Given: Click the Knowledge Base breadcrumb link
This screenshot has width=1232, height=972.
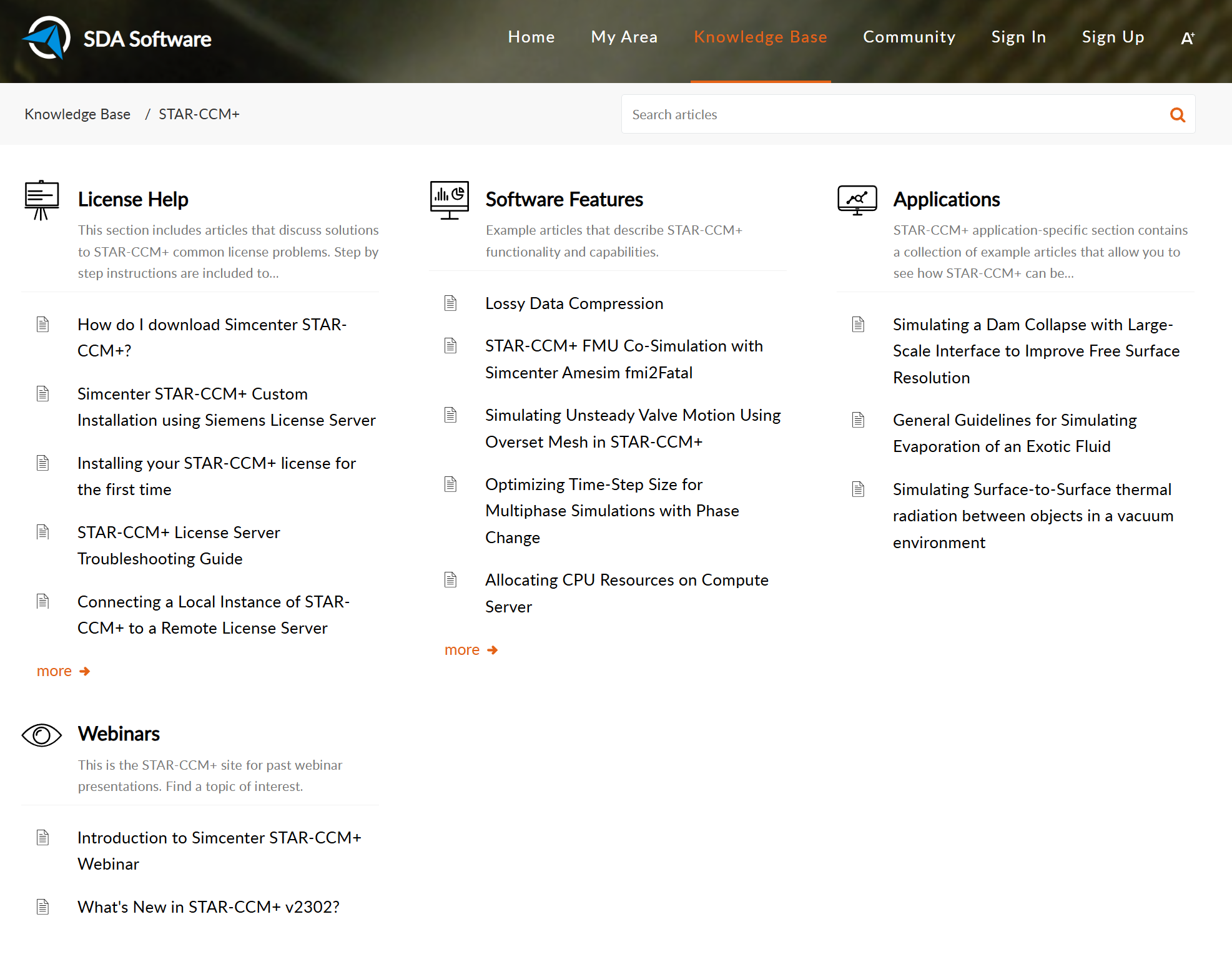Looking at the screenshot, I should (x=77, y=114).
